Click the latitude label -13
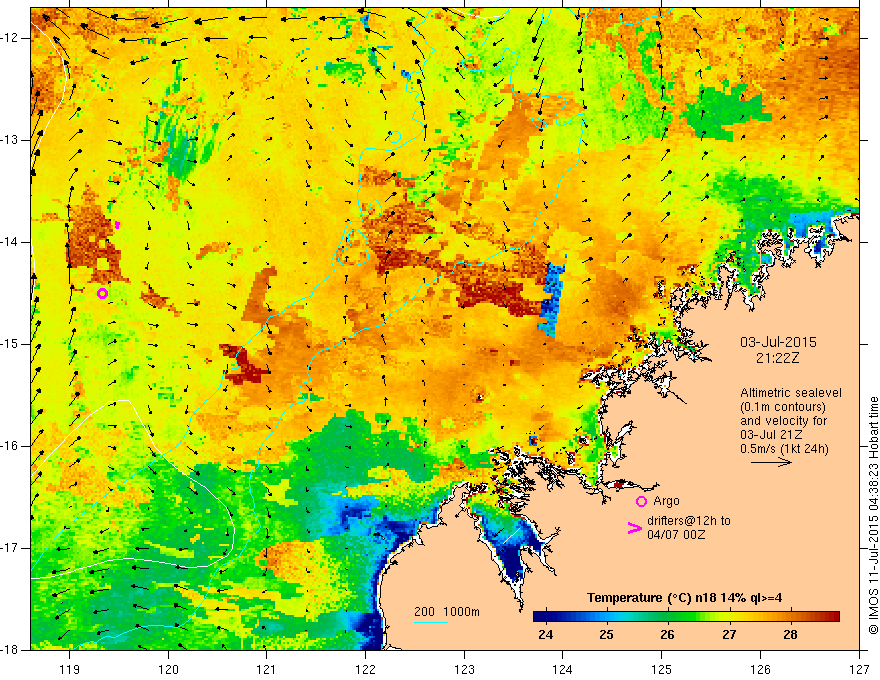 [10, 140]
